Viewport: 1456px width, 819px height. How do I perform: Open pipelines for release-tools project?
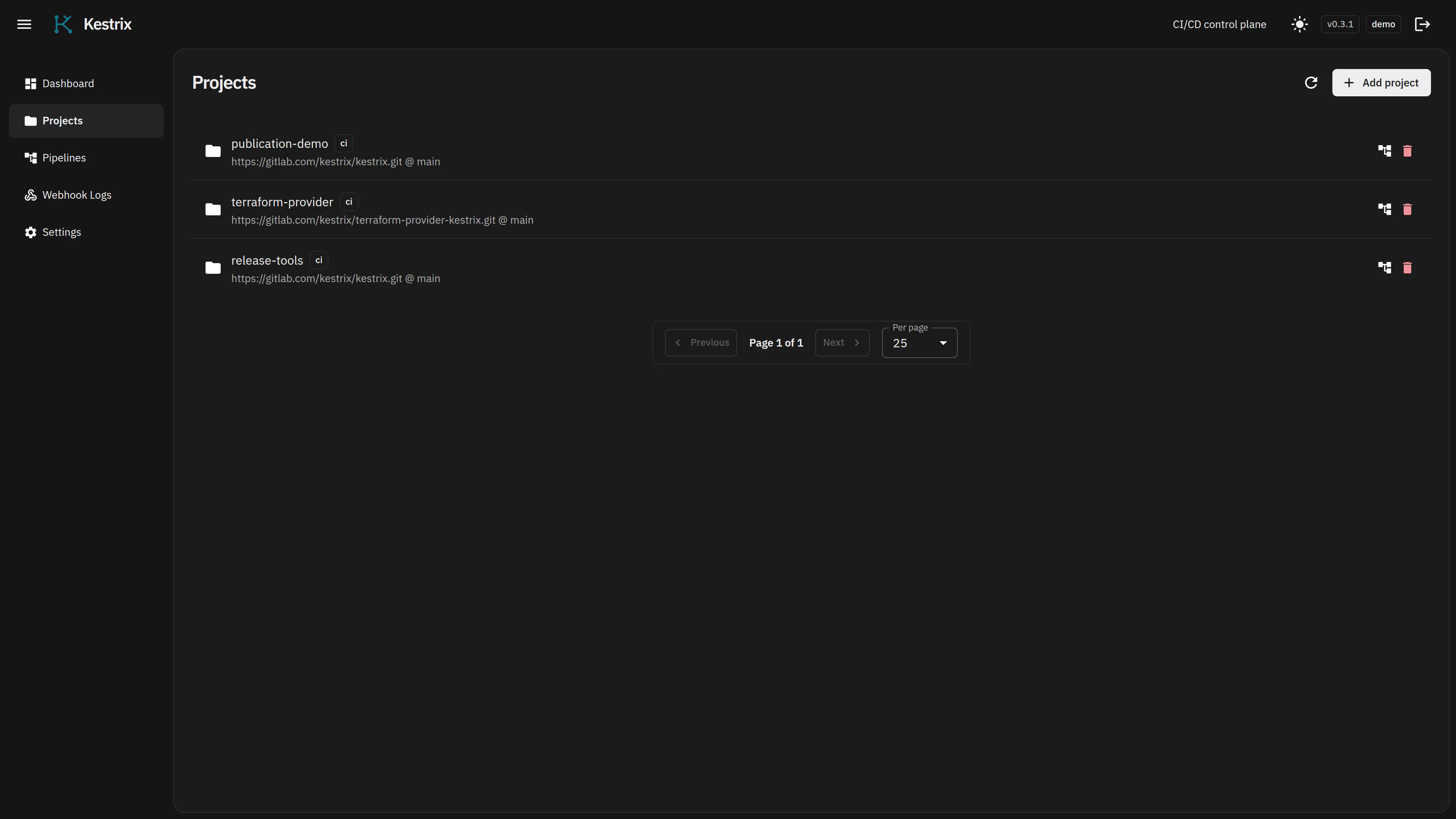coord(1385,268)
